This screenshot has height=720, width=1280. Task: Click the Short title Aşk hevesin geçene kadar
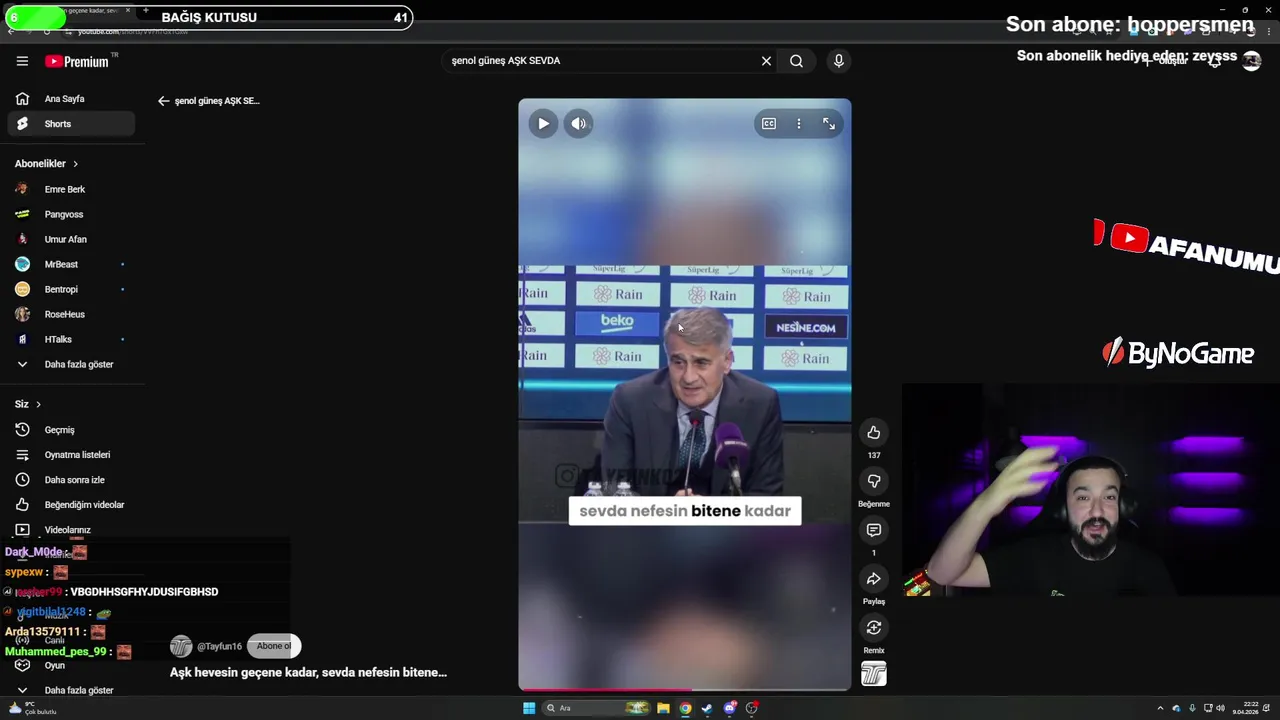point(308,673)
